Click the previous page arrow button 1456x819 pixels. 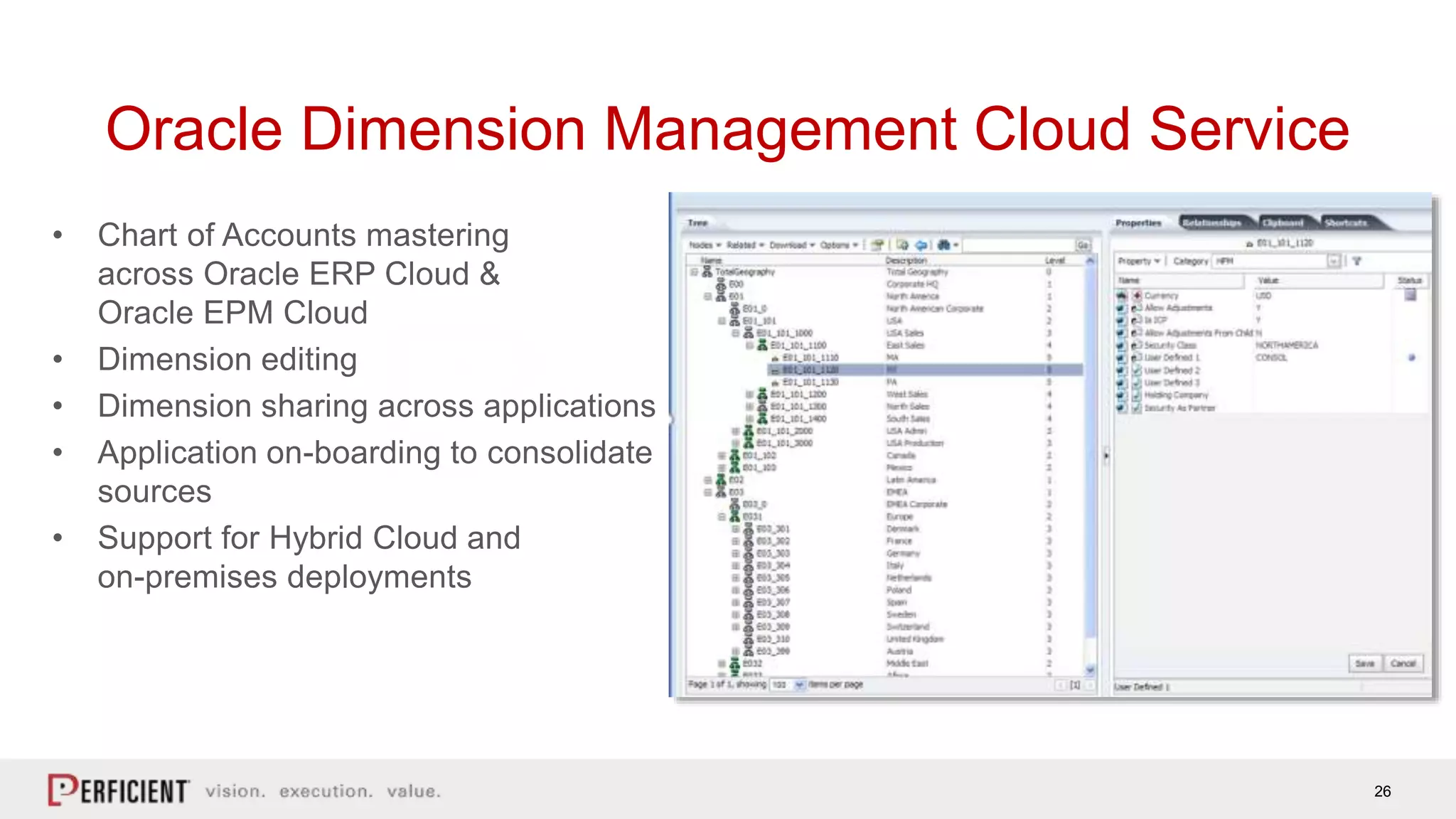[x=1060, y=685]
